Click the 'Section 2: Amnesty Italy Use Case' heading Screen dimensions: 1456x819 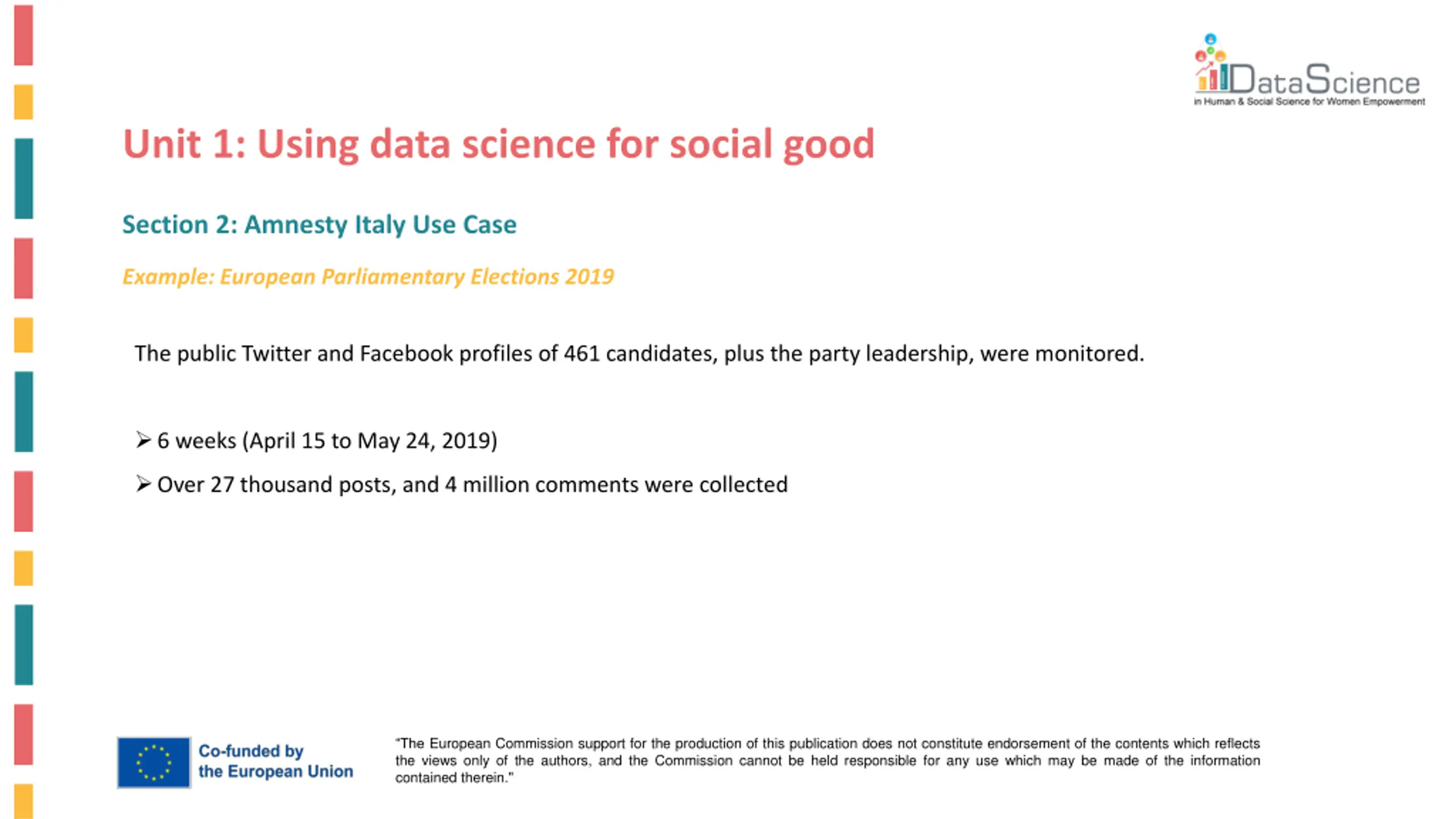(x=319, y=224)
